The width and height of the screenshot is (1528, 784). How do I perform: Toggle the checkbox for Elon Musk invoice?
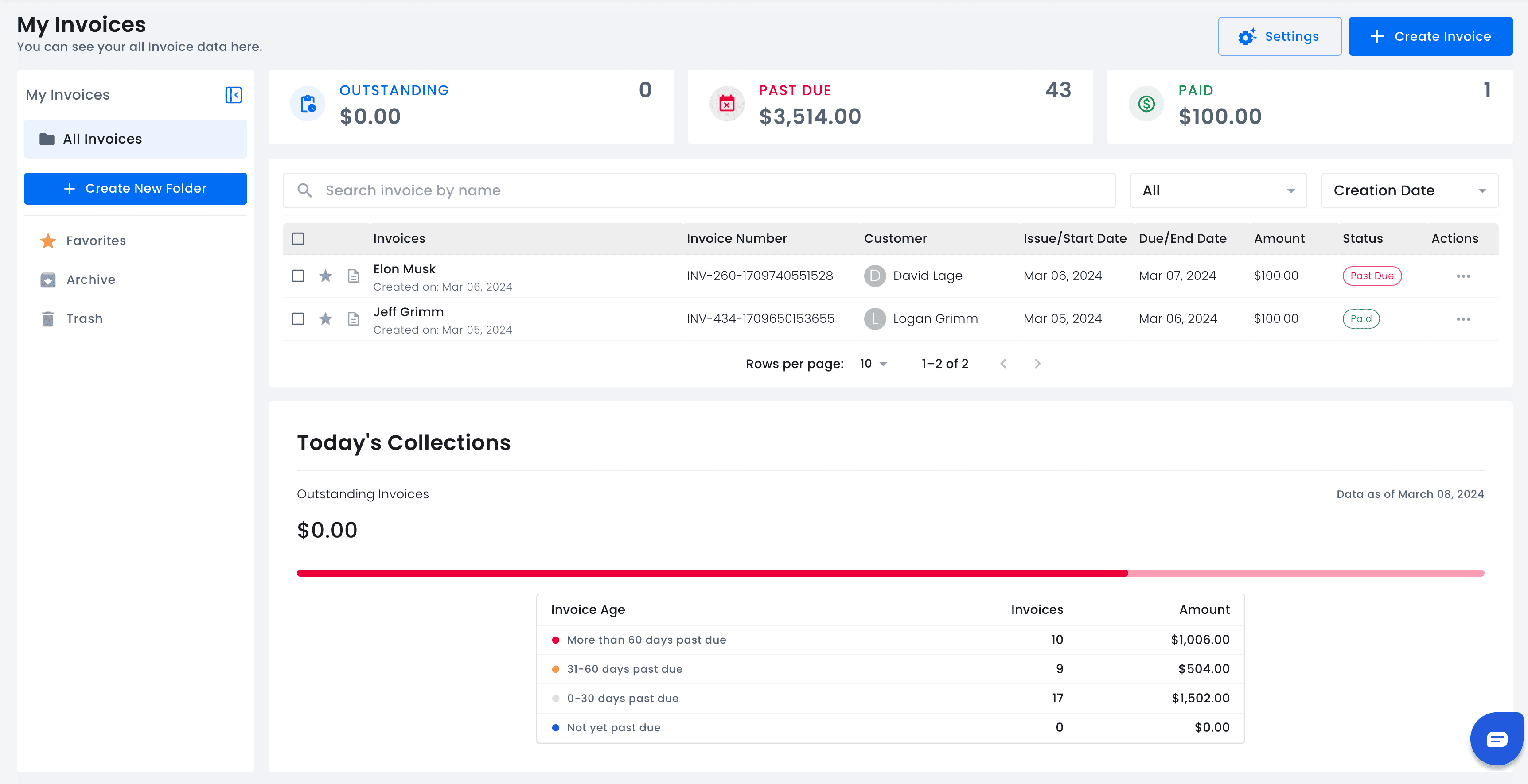click(297, 275)
